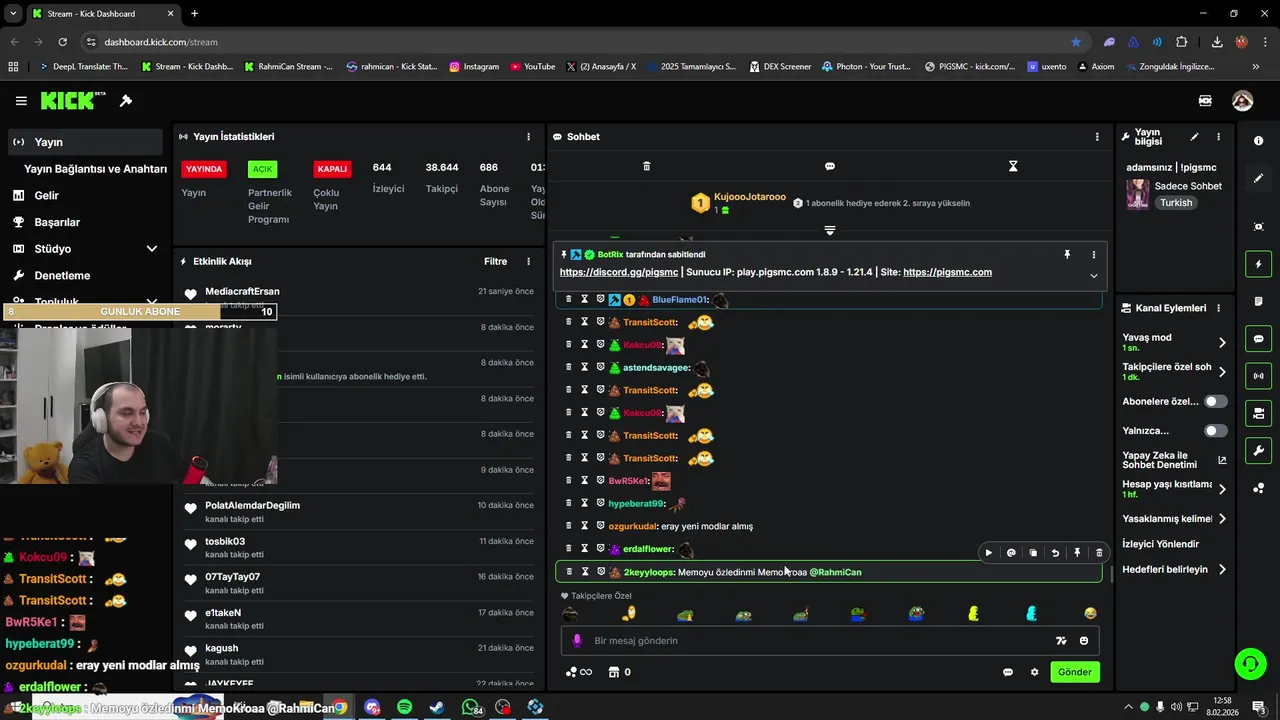Click the Turkish language tag
This screenshot has width=1280, height=720.
[1176, 203]
